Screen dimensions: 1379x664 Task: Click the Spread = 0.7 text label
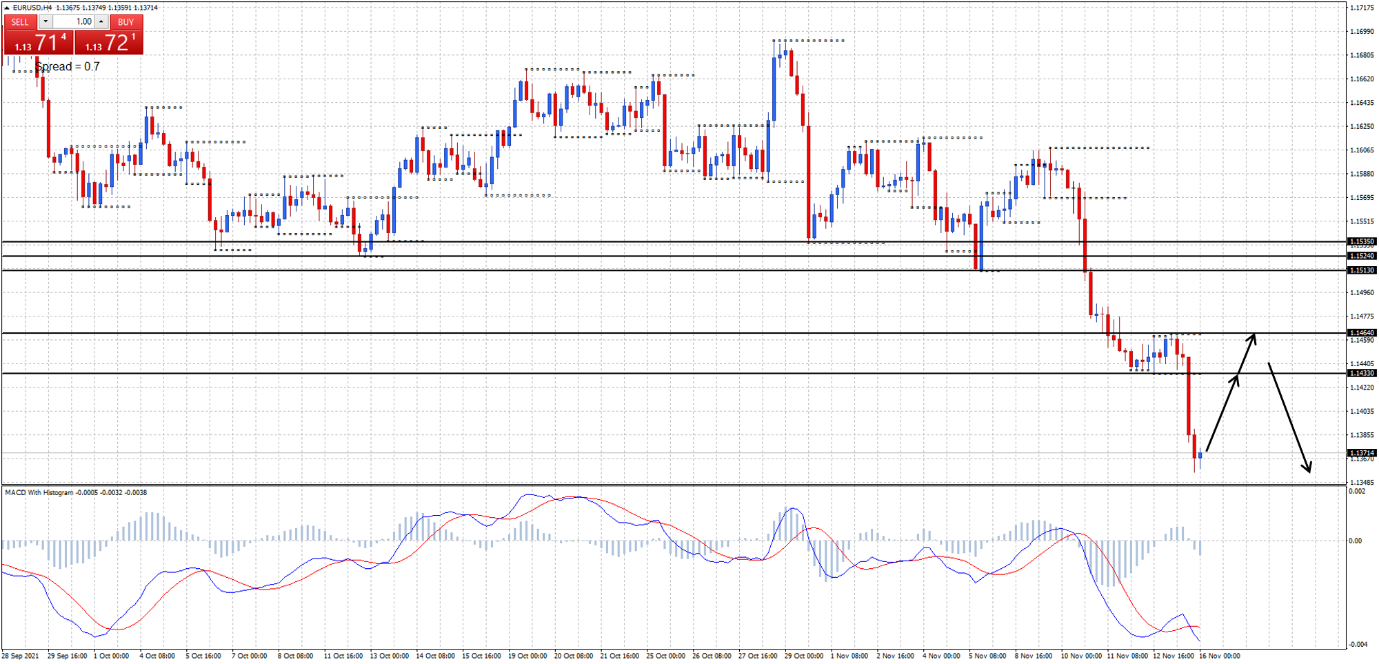tap(68, 66)
